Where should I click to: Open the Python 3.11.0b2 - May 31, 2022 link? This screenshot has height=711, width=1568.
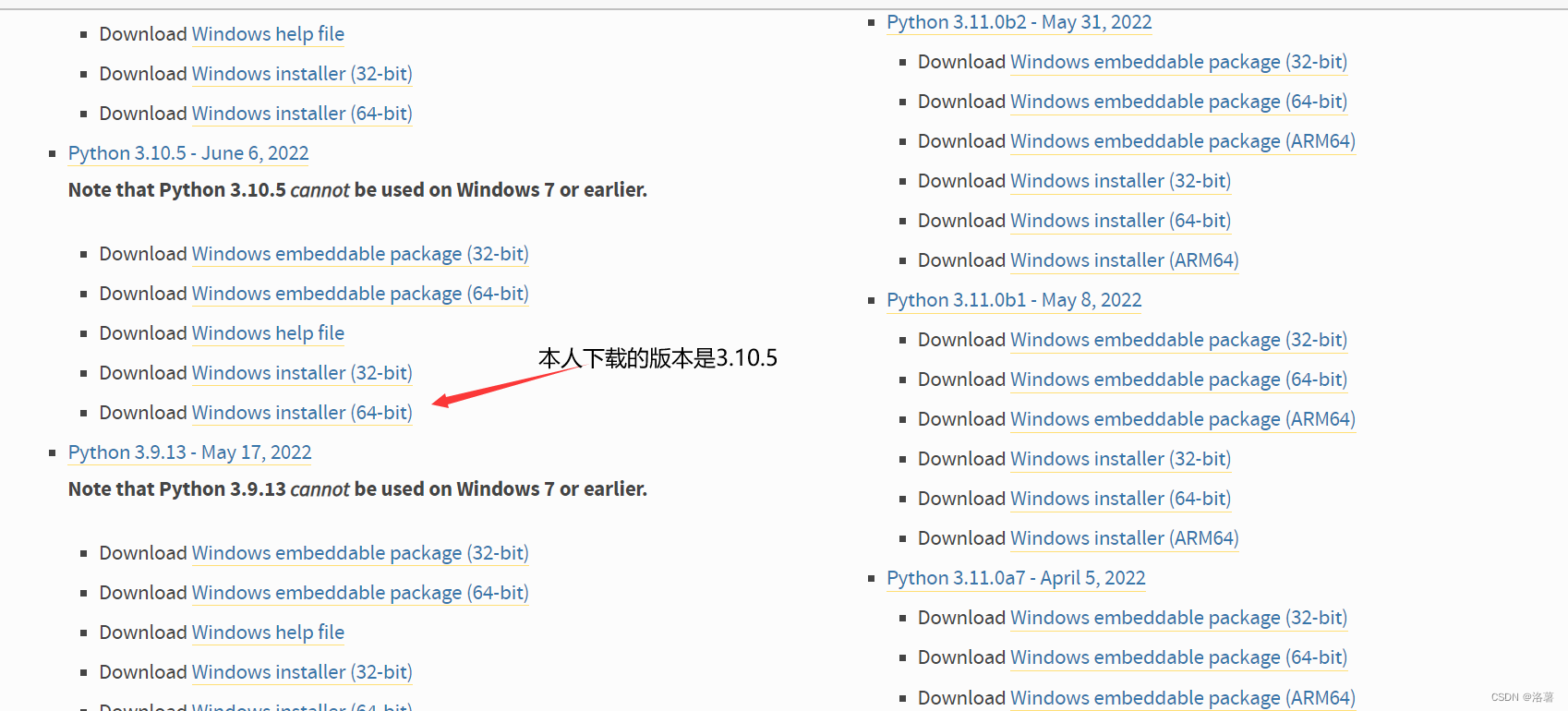pyautogui.click(x=1019, y=22)
